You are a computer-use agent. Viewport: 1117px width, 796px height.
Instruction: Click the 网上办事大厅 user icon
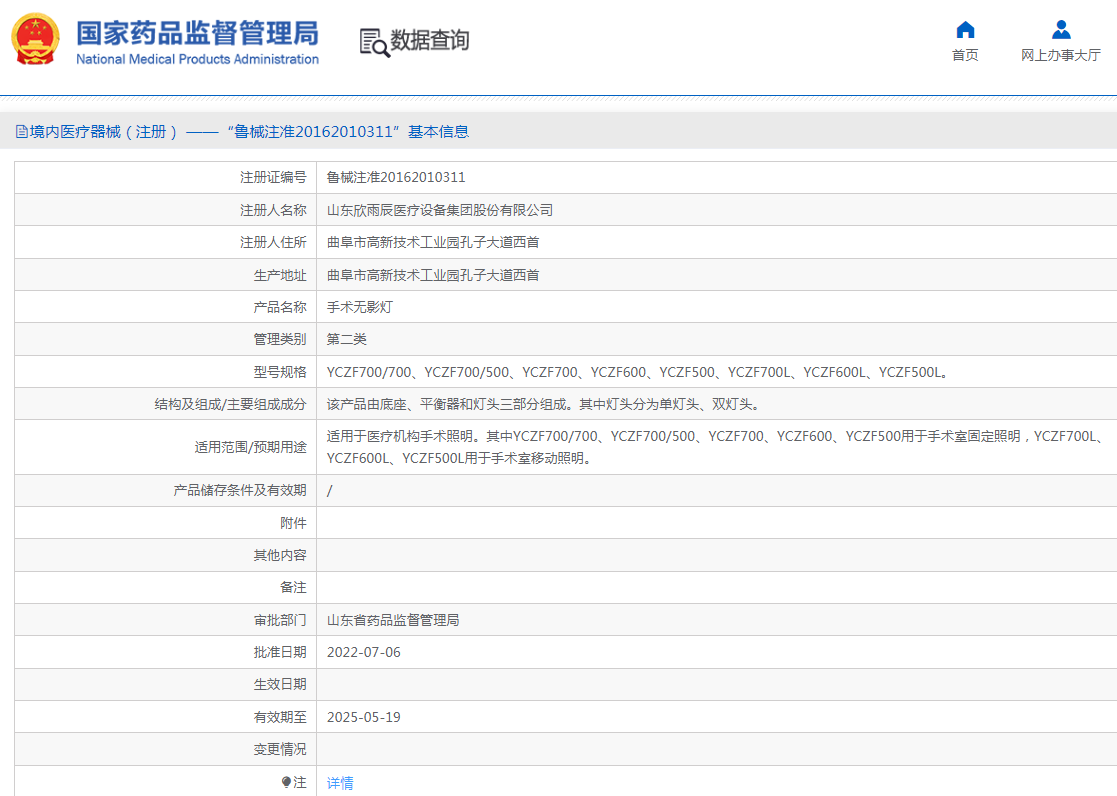[x=1061, y=30]
